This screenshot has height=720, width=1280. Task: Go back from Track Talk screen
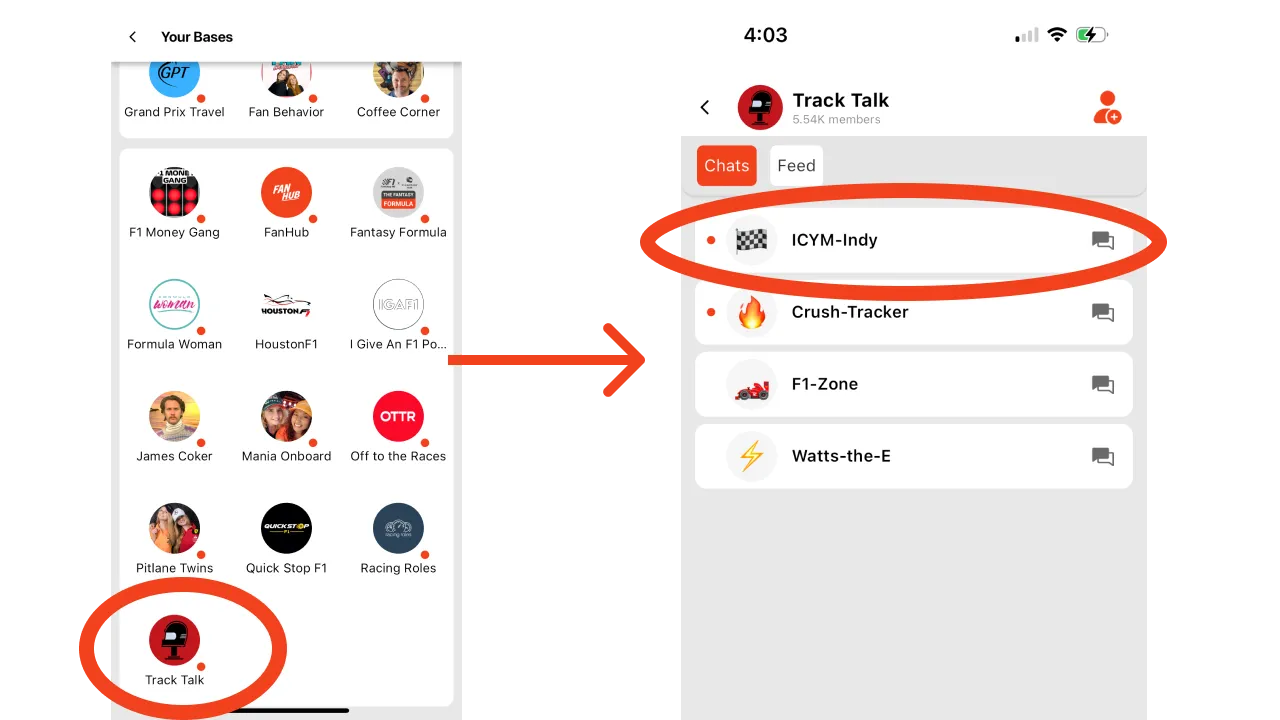click(705, 107)
